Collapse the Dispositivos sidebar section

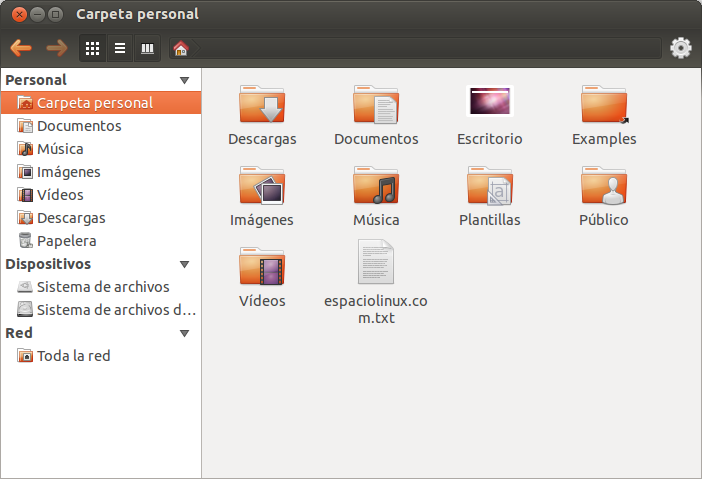(x=184, y=264)
